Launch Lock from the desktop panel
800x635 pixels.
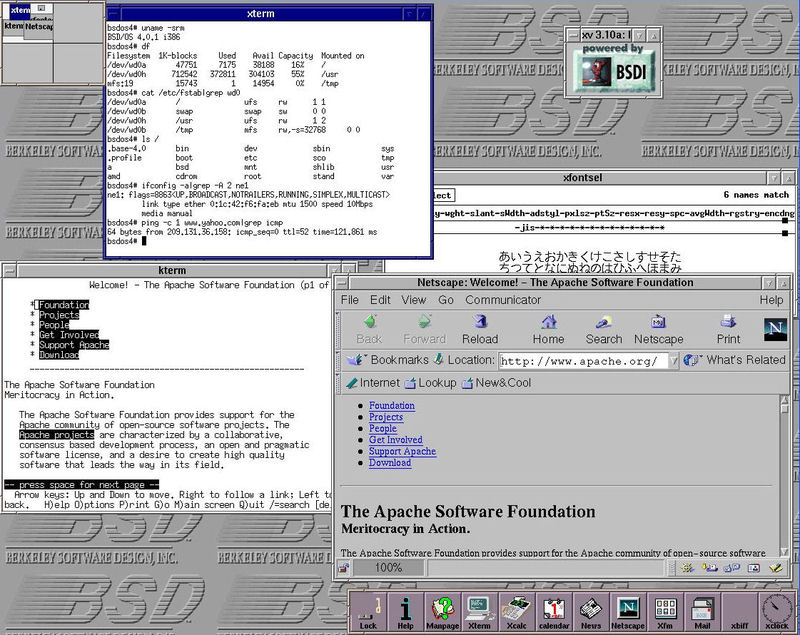coord(368,612)
